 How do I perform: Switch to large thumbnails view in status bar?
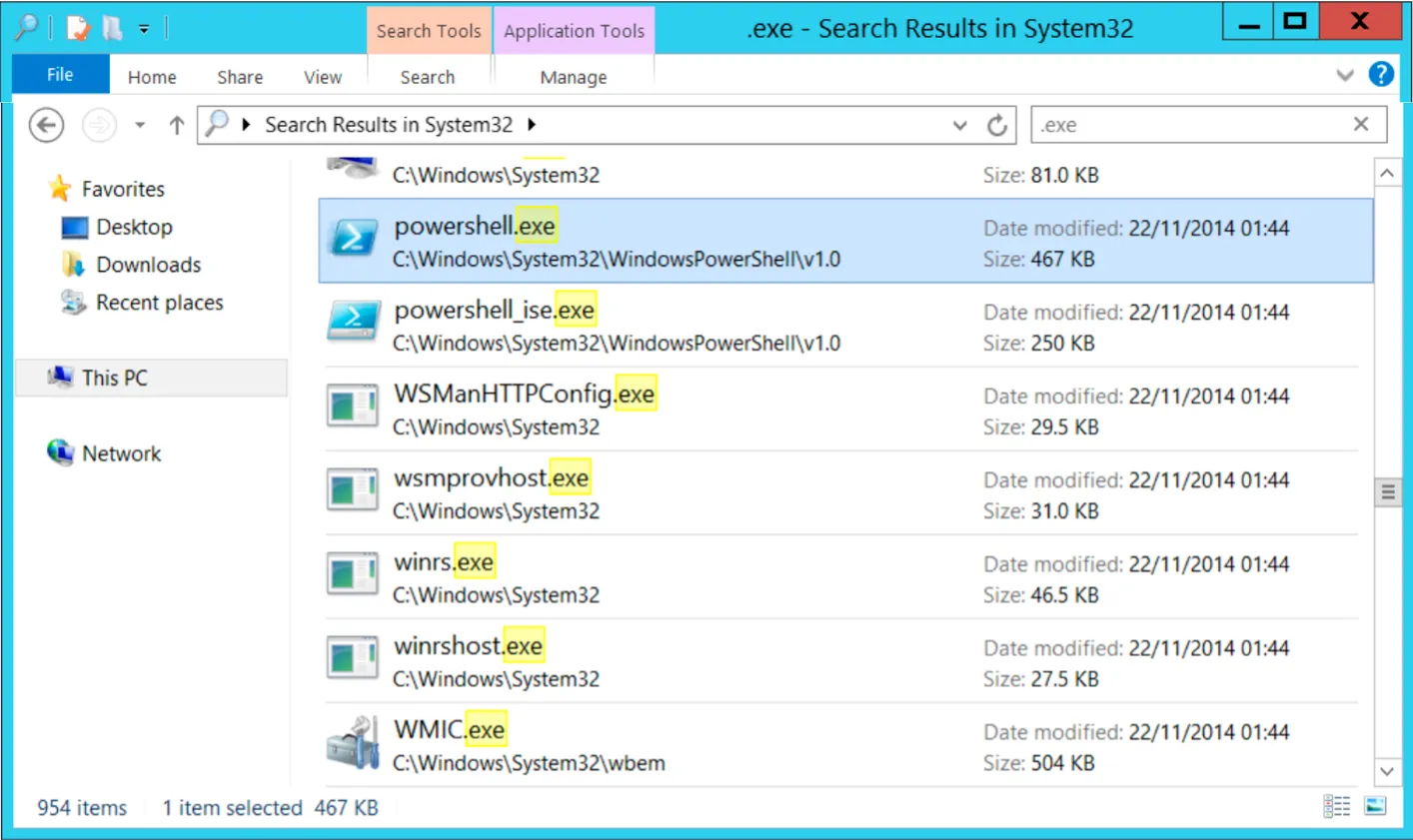coord(1375,806)
